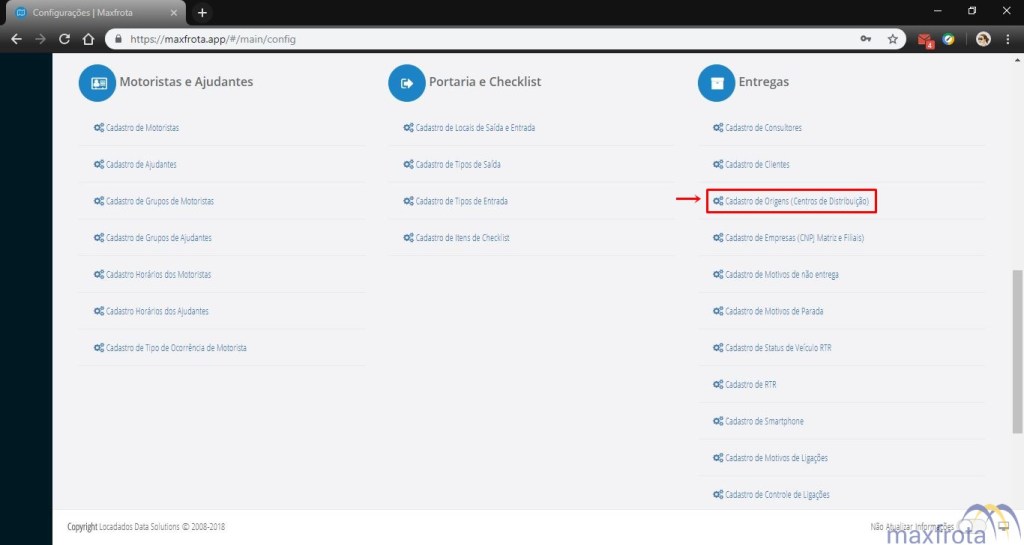The width and height of the screenshot is (1024, 545).
Task: Open Cadastro de Itens de Checklist
Action: [462, 238]
